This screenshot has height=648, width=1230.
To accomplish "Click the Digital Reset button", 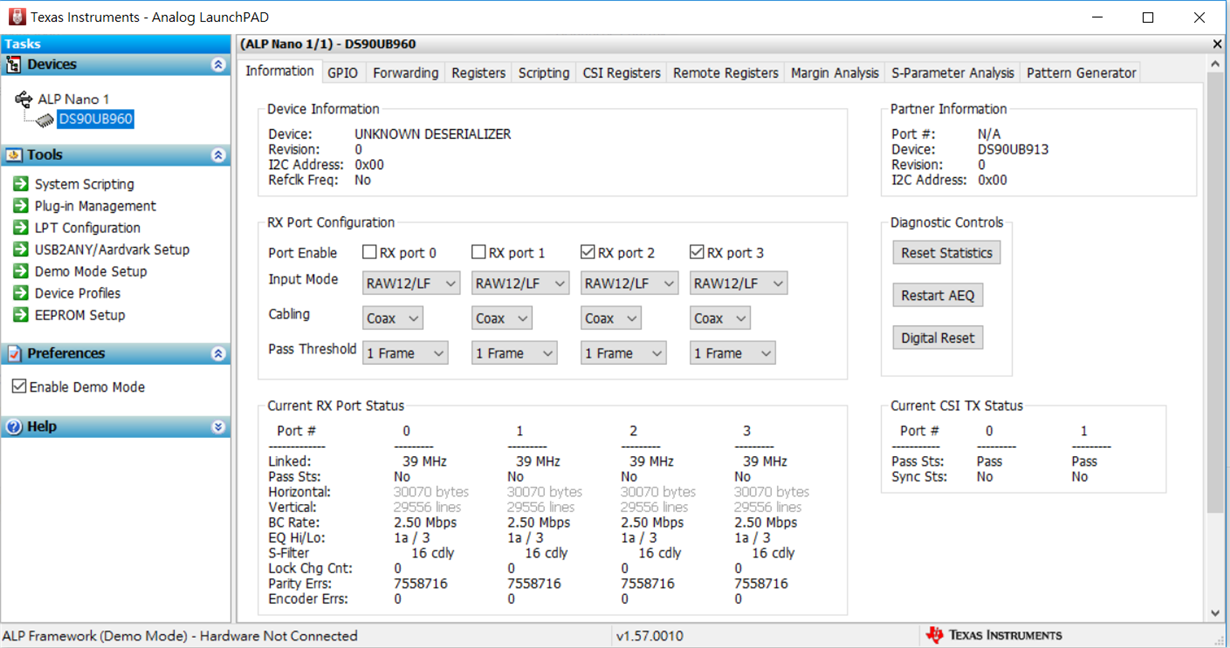I will pos(938,338).
